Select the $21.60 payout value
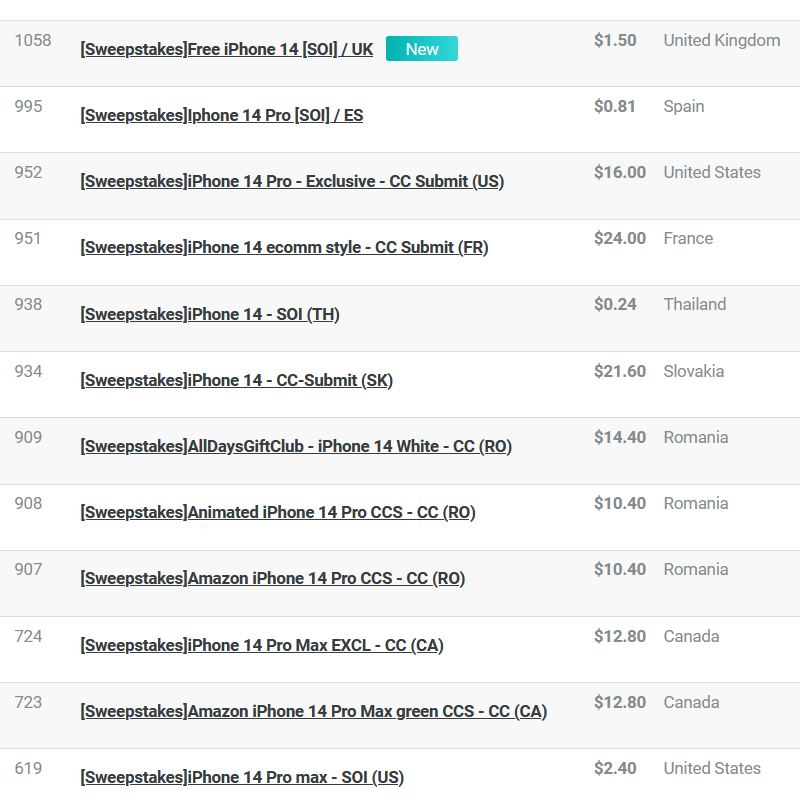Screen dimensions: 800x809 point(619,371)
